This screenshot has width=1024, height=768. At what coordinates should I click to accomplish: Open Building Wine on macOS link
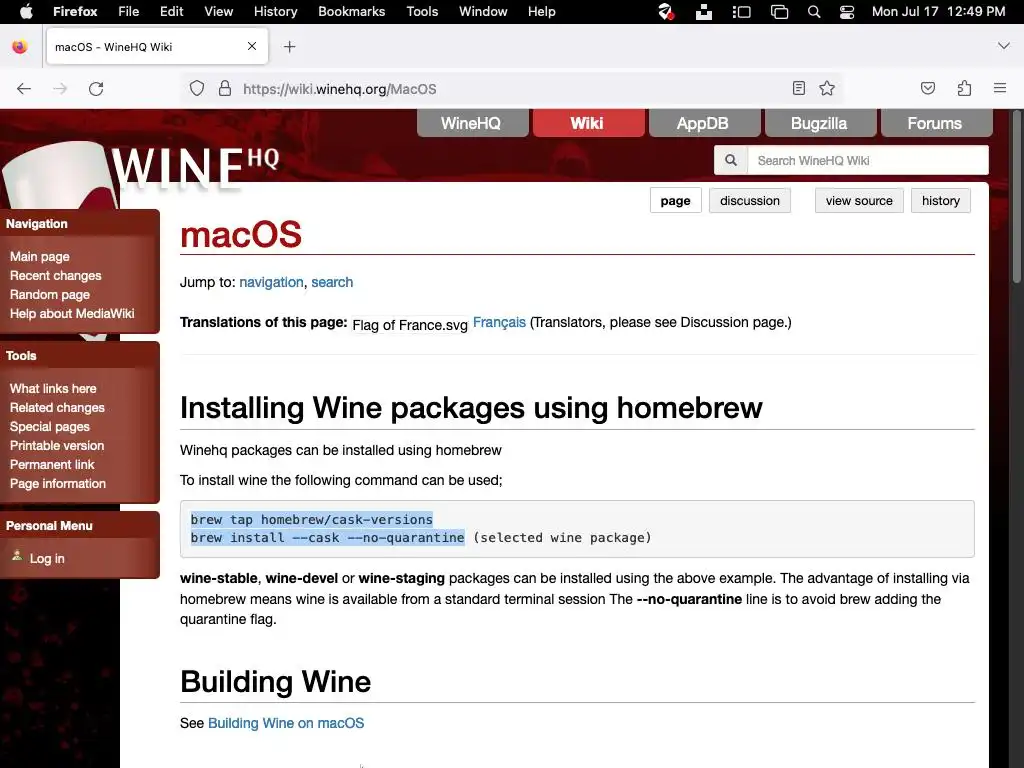tap(286, 723)
